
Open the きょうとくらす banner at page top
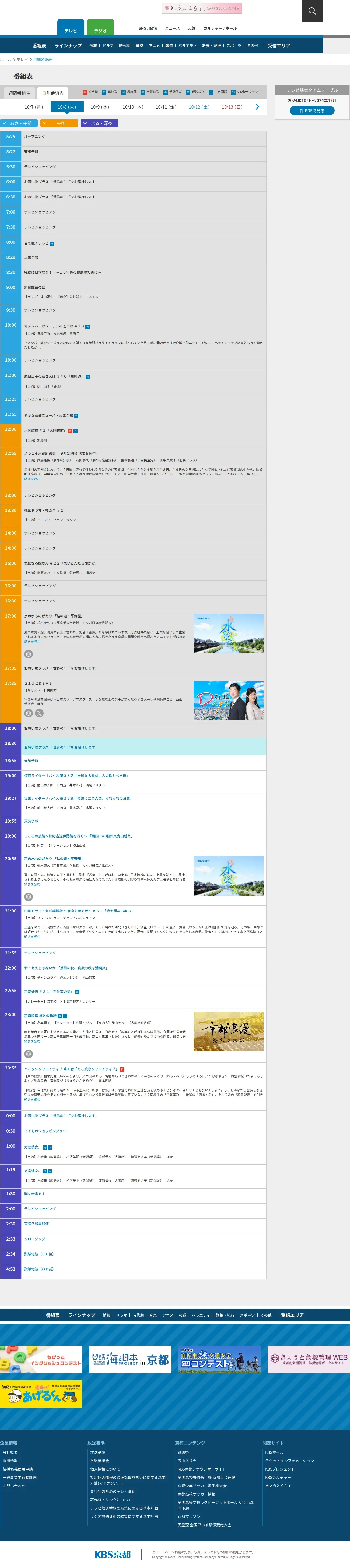tap(201, 9)
